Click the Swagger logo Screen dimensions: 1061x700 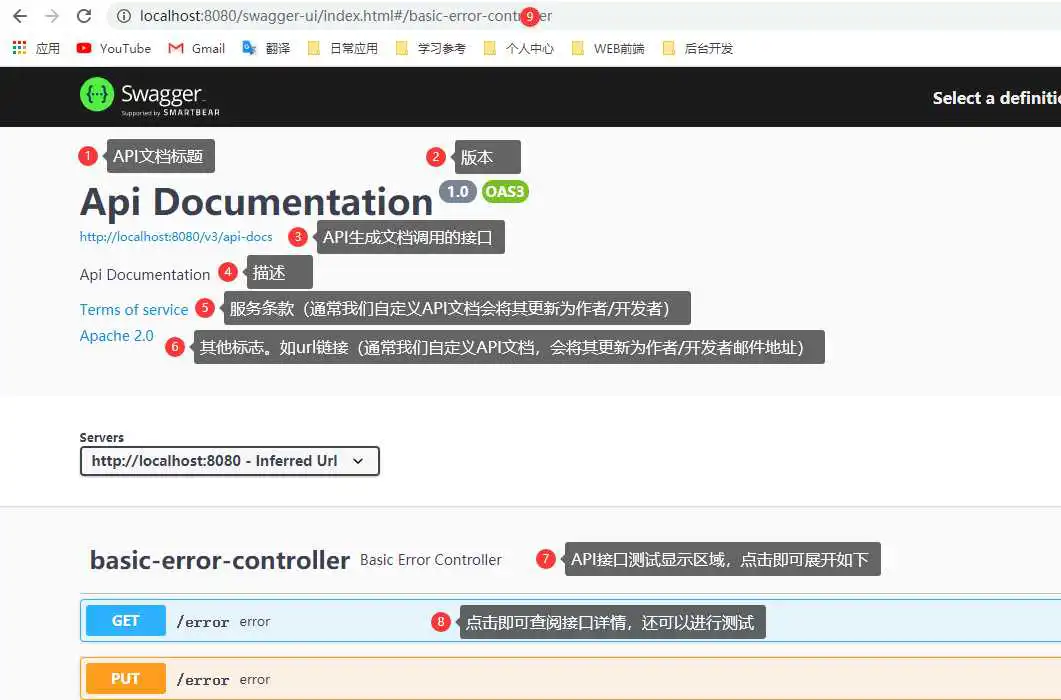[x=150, y=97]
